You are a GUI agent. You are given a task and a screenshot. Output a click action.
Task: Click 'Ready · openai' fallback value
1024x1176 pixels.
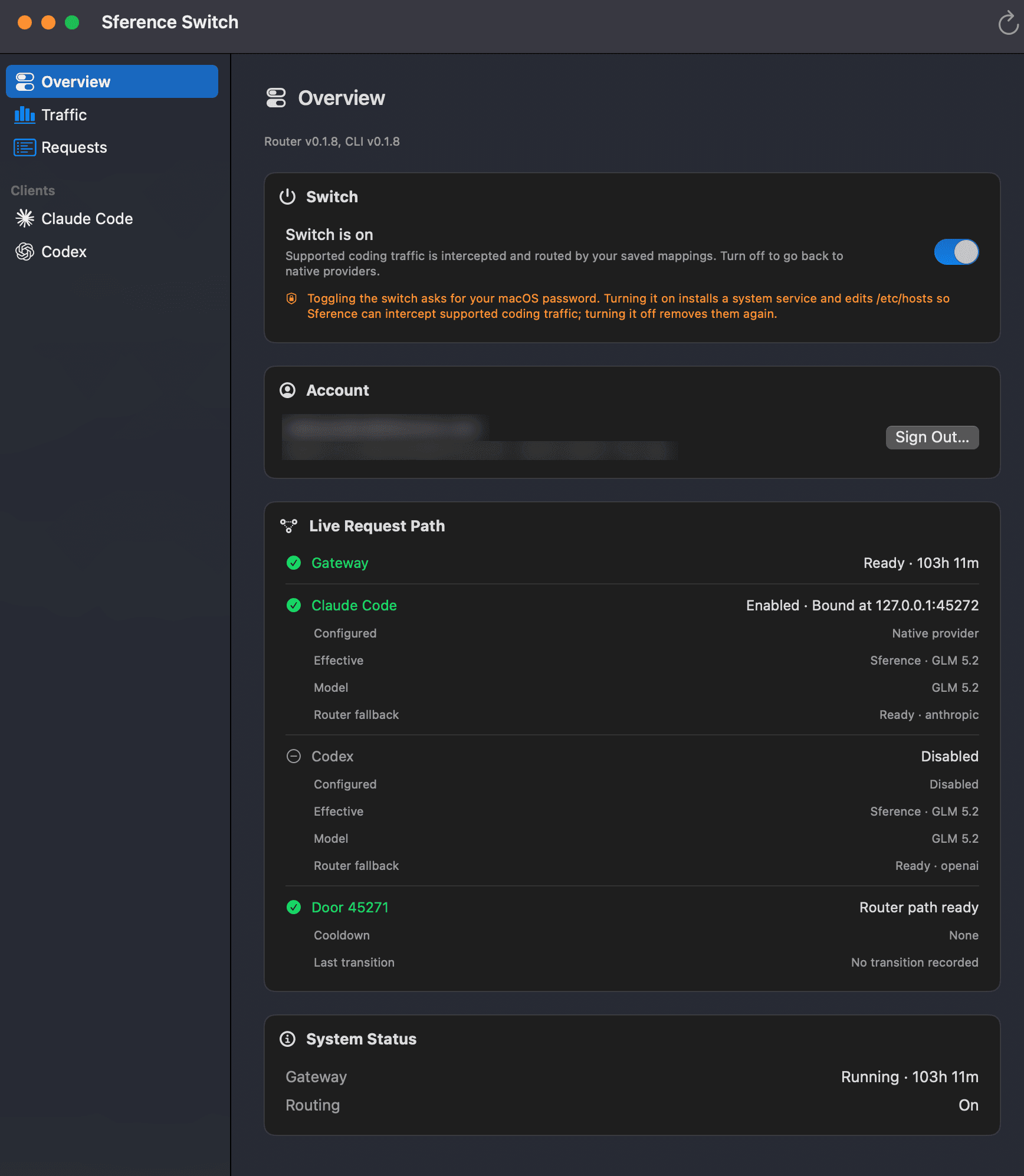coord(937,866)
